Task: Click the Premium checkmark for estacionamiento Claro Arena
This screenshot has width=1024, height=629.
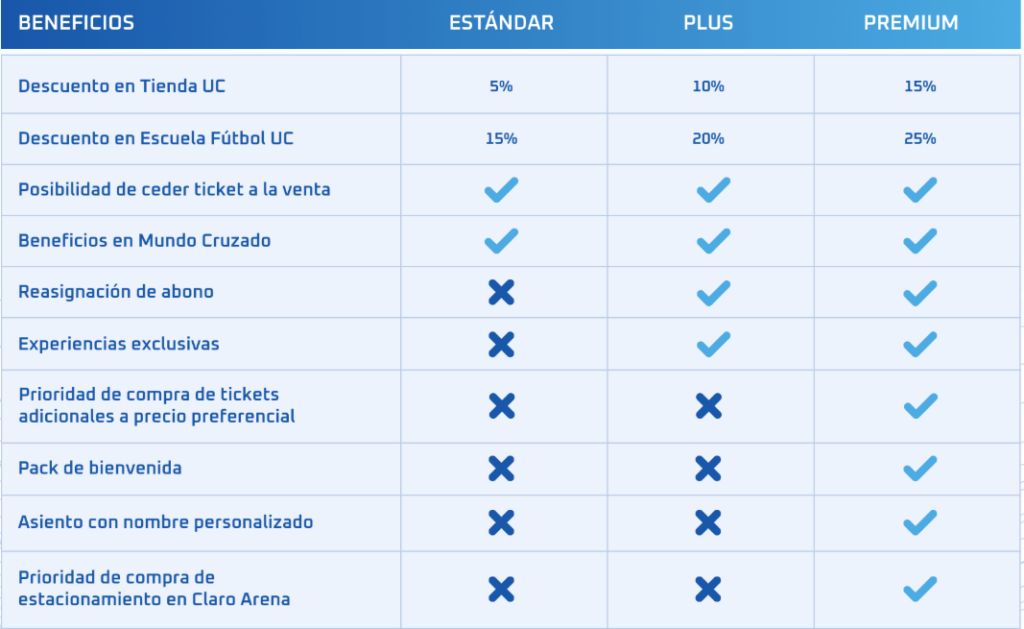Action: click(x=919, y=589)
